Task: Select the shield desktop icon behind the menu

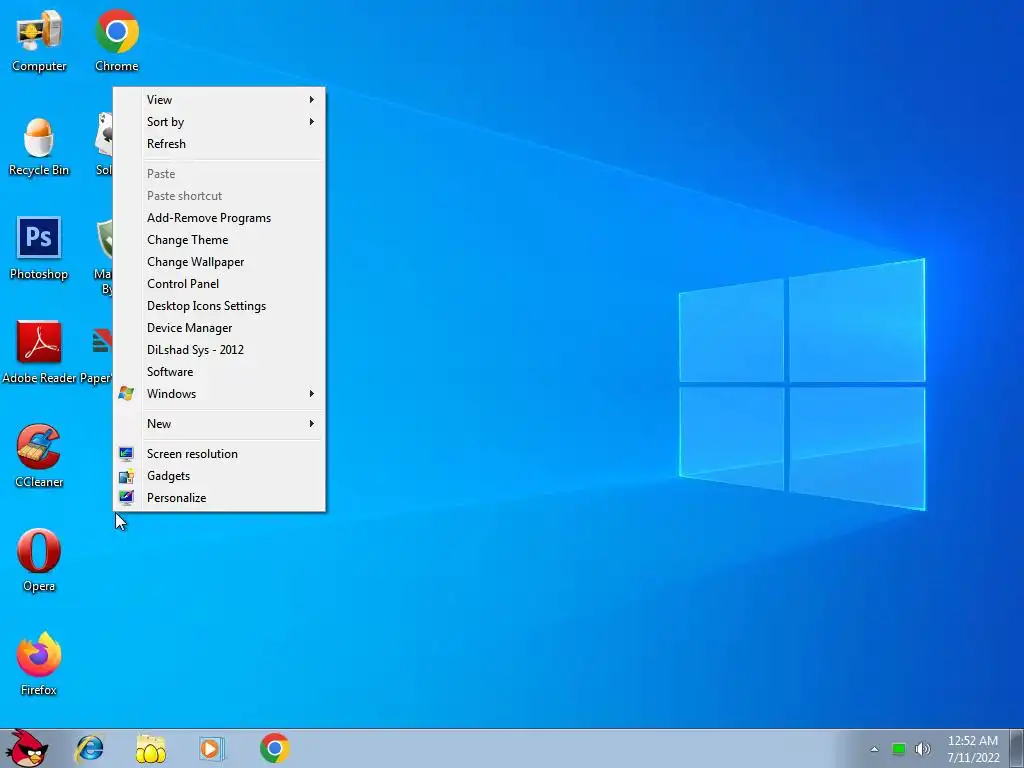Action: pyautogui.click(x=104, y=255)
